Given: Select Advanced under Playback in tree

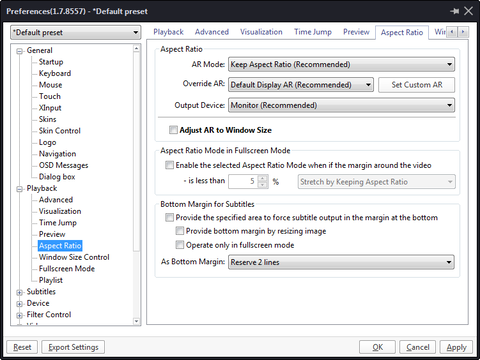Looking at the screenshot, I should tap(56, 200).
